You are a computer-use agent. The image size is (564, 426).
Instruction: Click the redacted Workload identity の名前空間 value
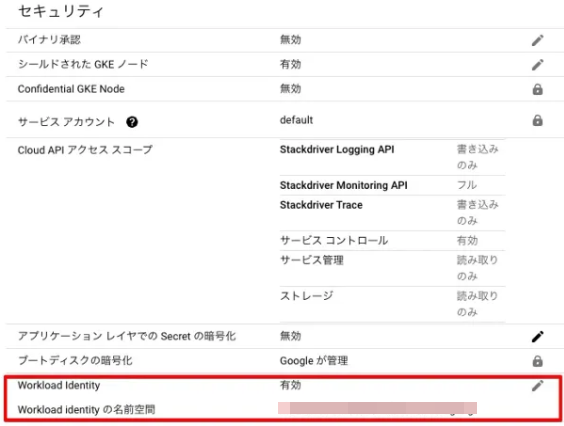click(377, 408)
